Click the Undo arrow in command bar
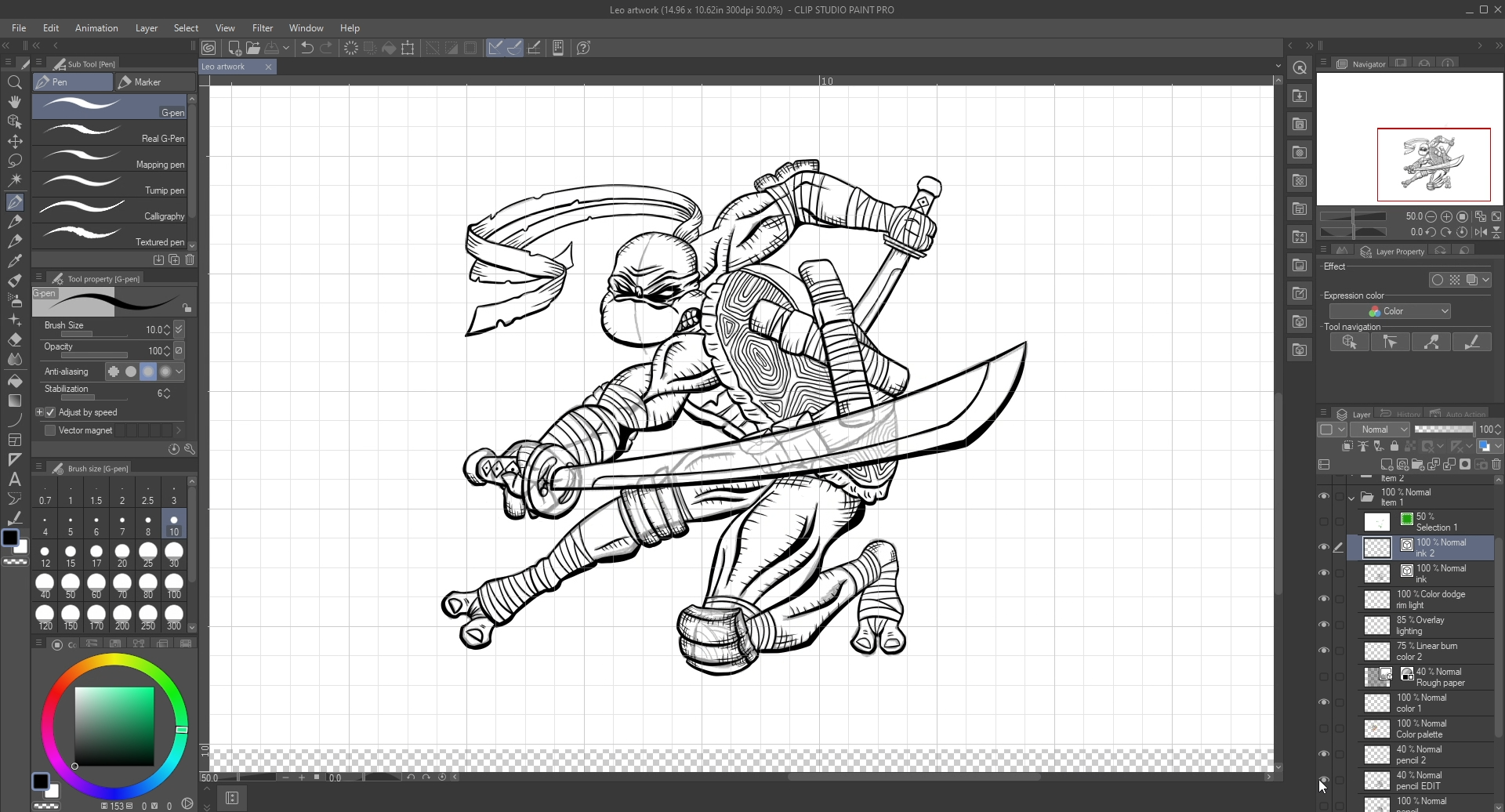This screenshot has width=1505, height=812. coord(307,48)
